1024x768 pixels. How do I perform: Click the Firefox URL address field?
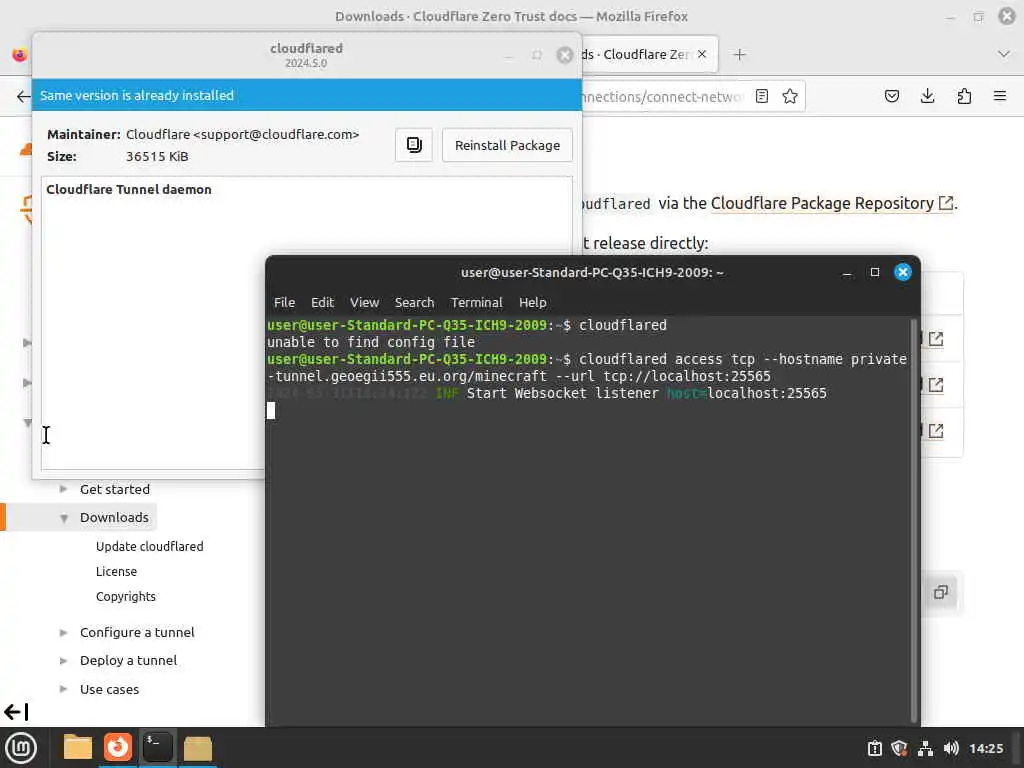663,97
